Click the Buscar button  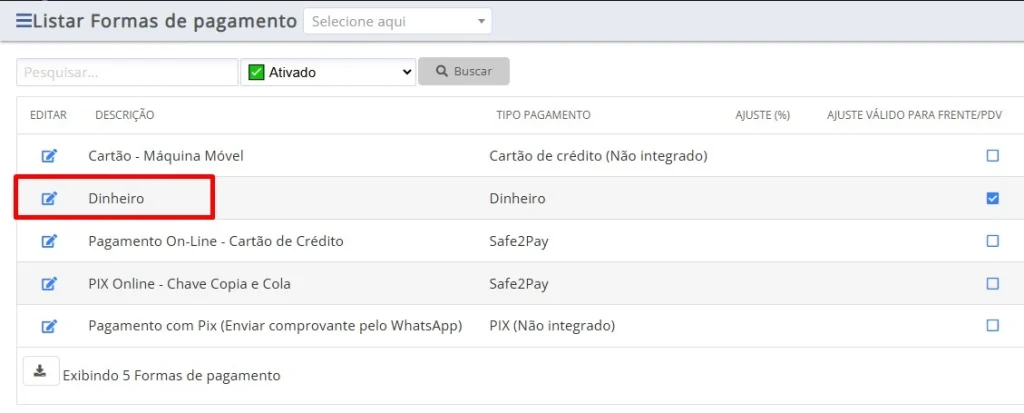(x=464, y=71)
